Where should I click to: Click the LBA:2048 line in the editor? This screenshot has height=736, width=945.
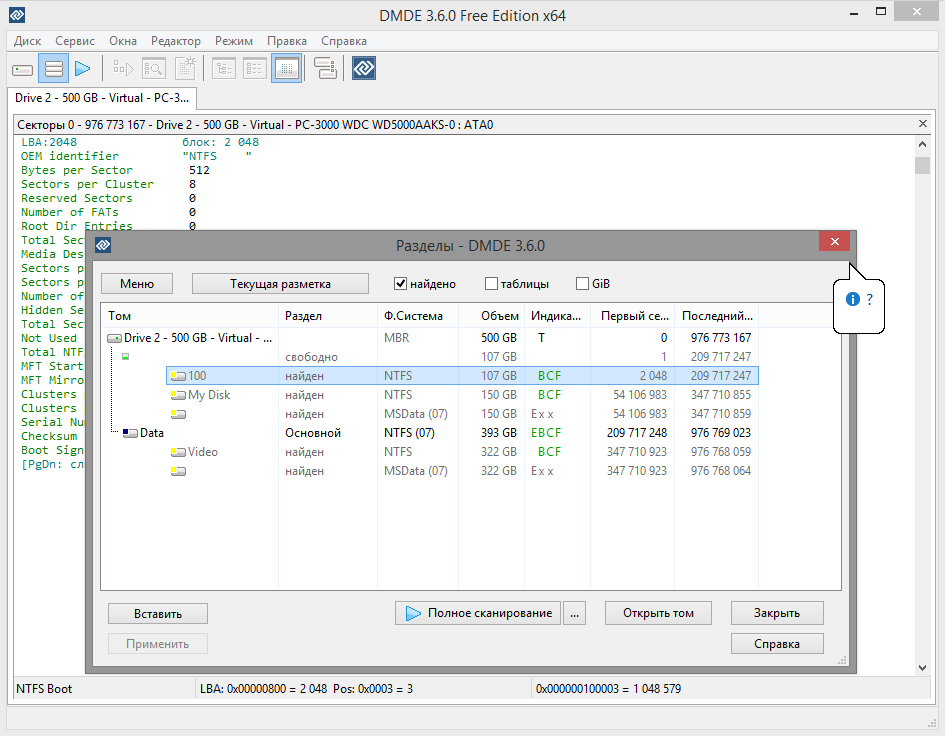click(x=49, y=142)
